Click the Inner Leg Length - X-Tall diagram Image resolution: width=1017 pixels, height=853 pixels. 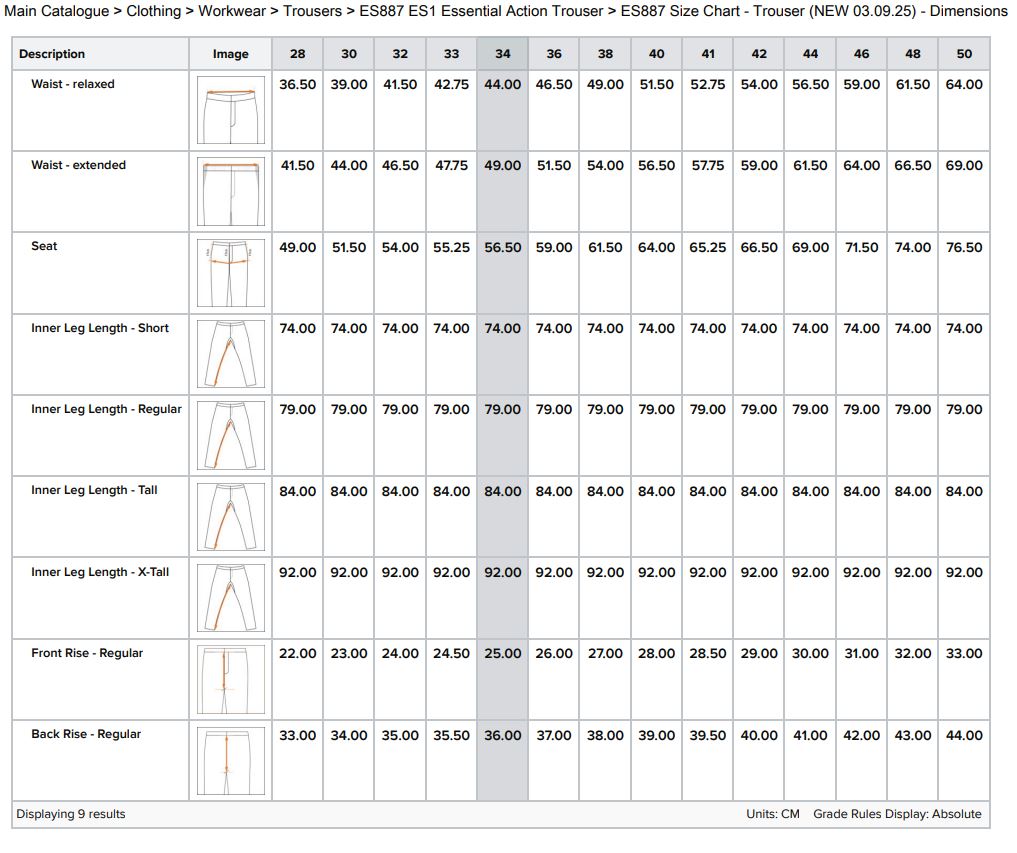[230, 599]
